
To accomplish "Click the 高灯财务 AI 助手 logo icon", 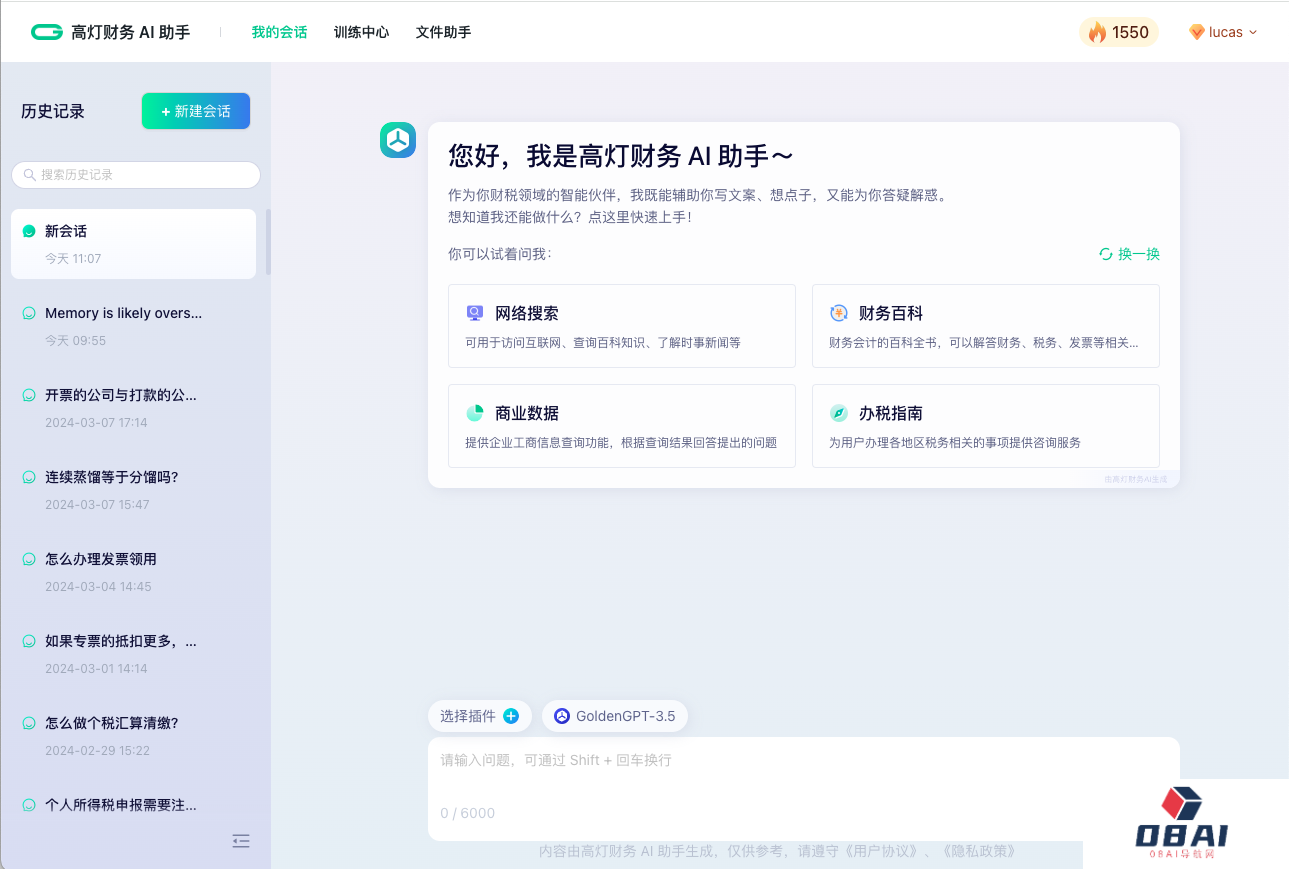I will [x=47, y=32].
